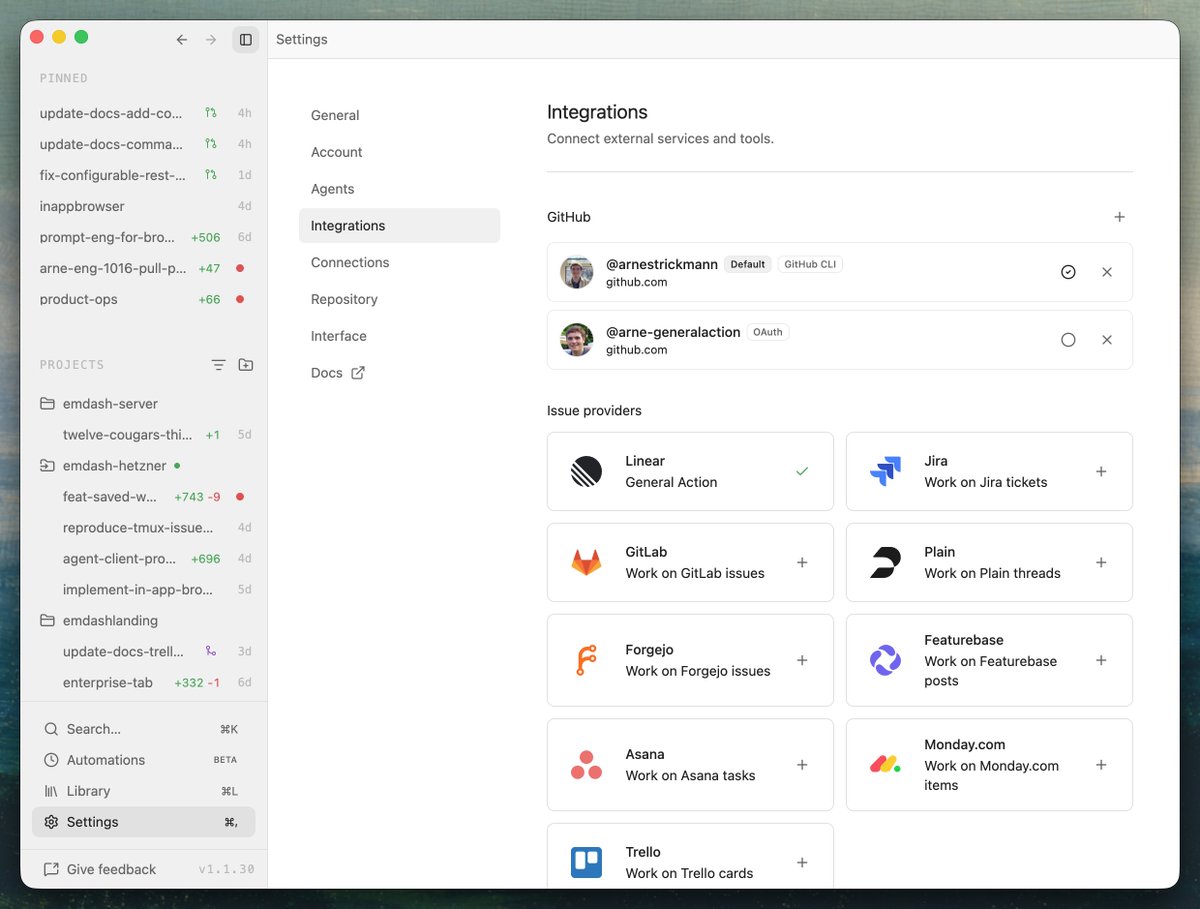Image resolution: width=1200 pixels, height=909 pixels.
Task: Open the Agents settings tab
Action: click(399, 189)
